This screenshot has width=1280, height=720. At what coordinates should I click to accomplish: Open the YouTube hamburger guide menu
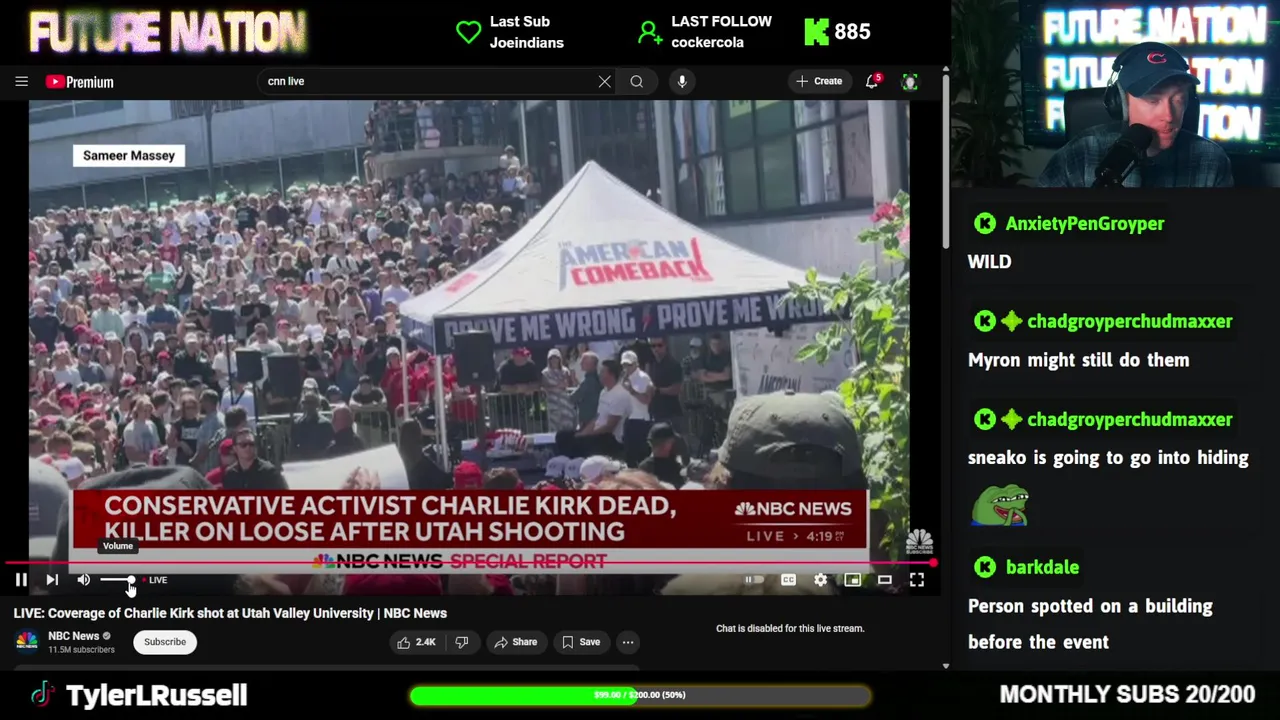(21, 82)
